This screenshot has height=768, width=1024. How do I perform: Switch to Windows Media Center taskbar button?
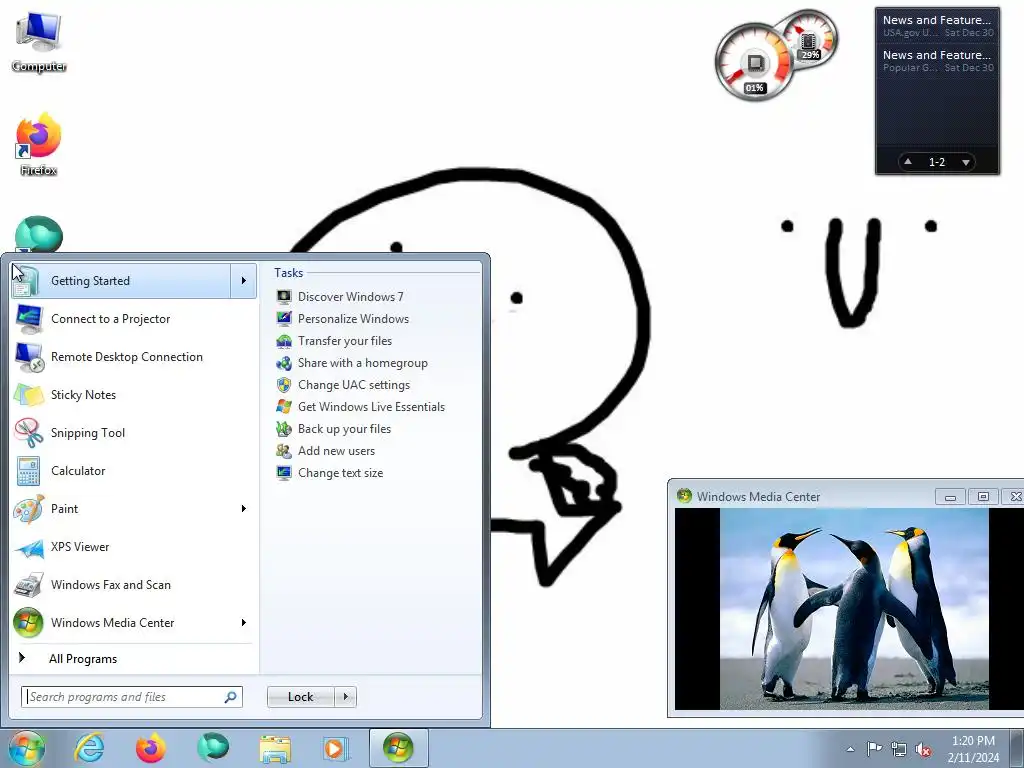(398, 748)
